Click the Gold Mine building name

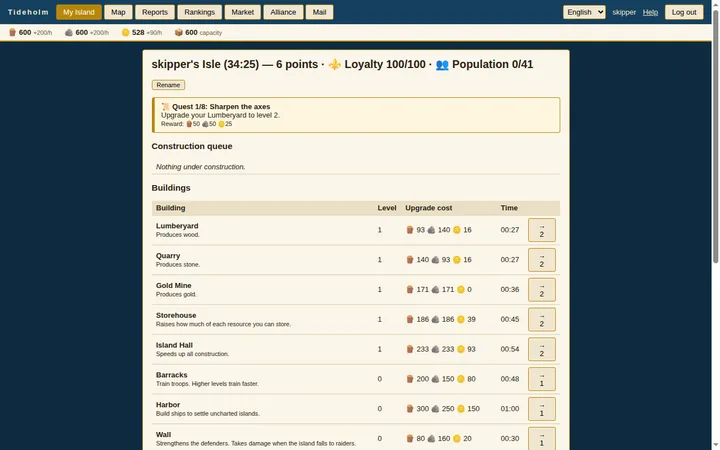coord(173,286)
